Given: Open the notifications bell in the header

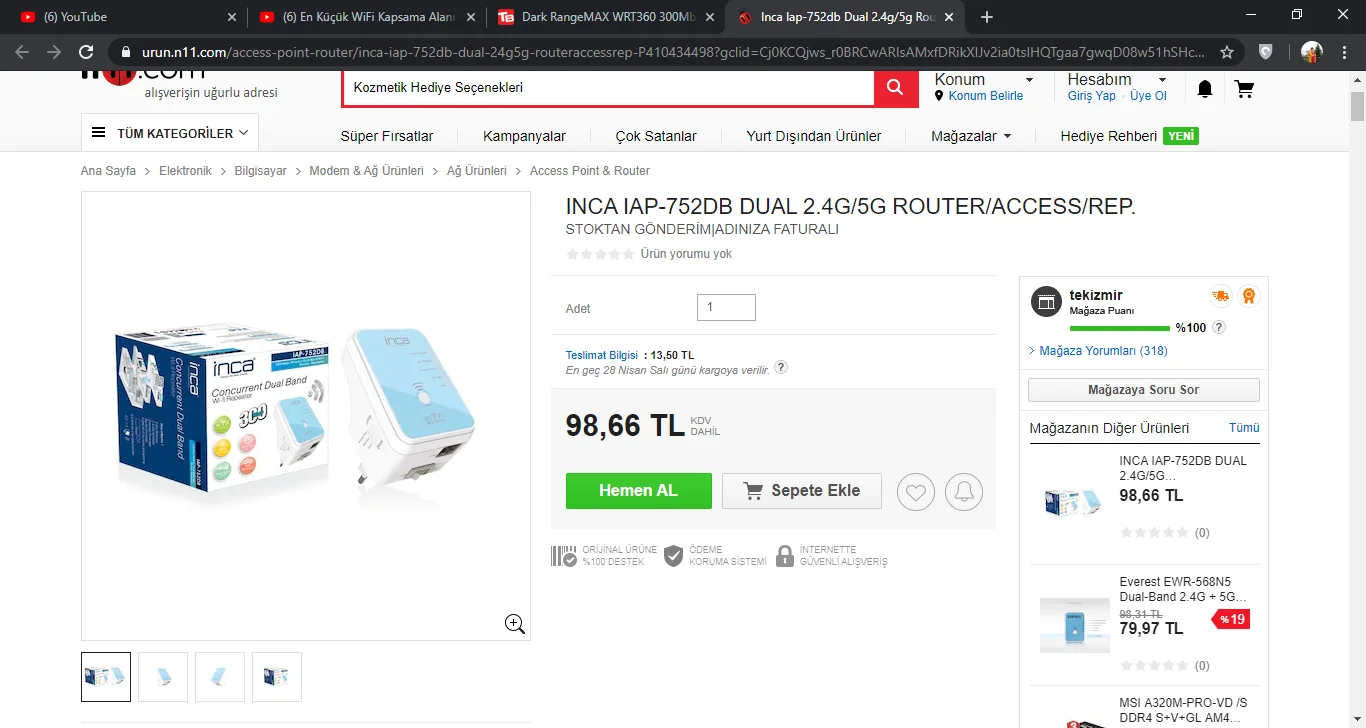Looking at the screenshot, I should coord(1205,89).
